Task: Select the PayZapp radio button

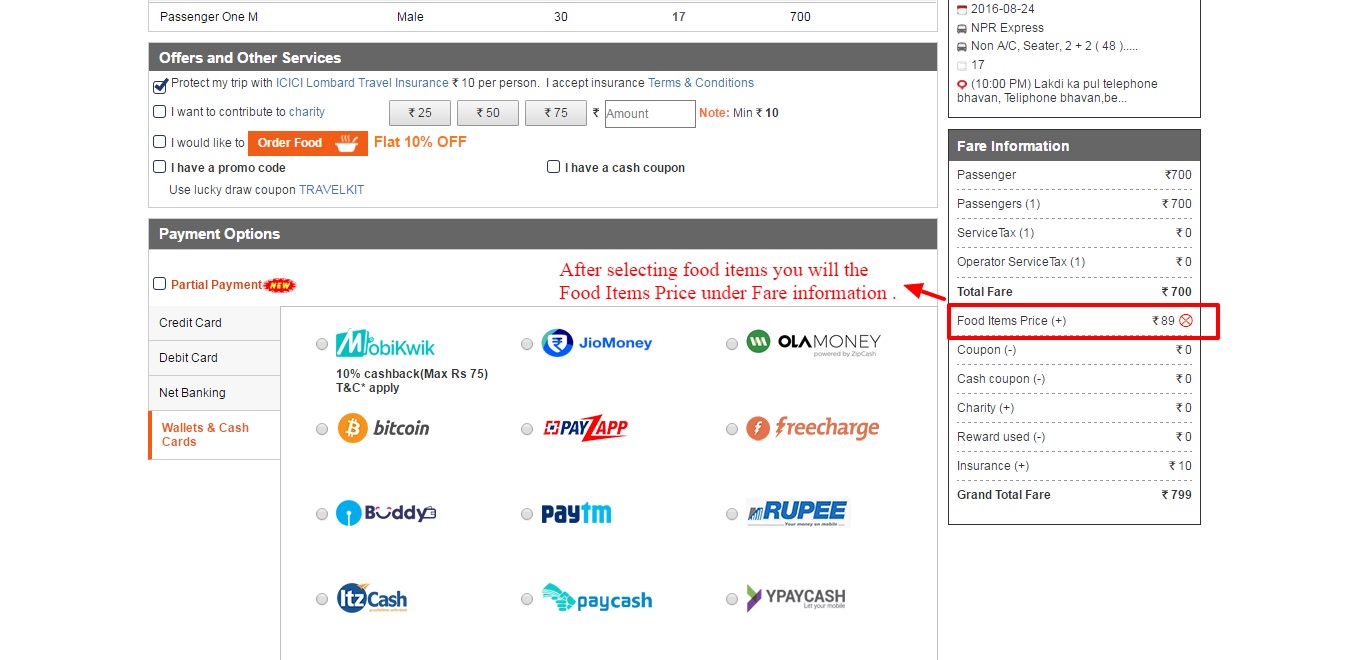Action: [x=527, y=429]
